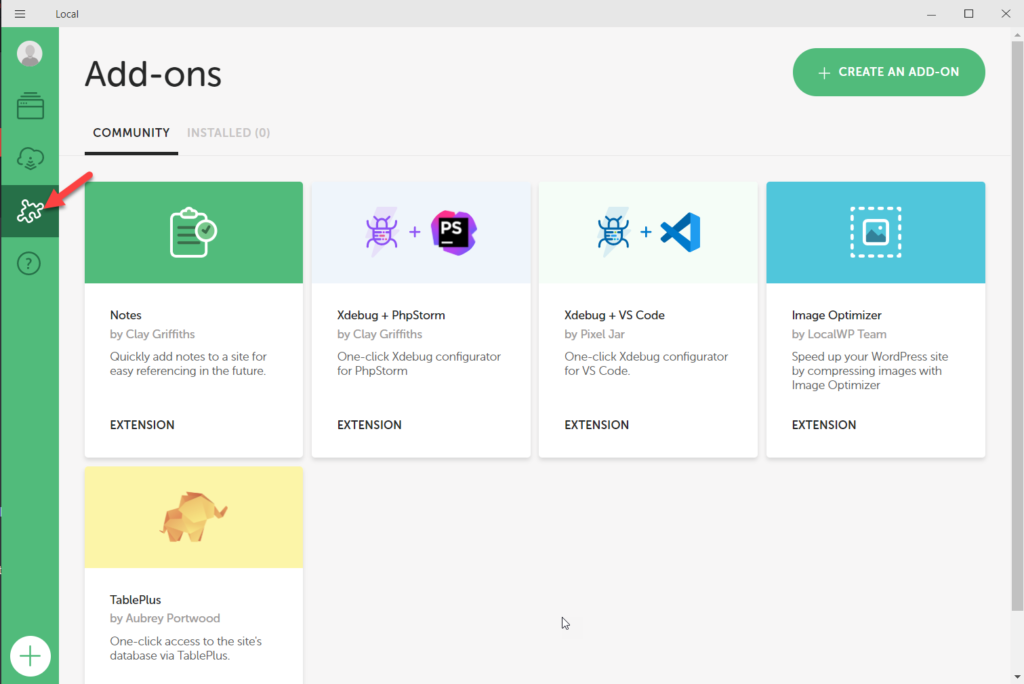Screen dimensions: 1024x684
Task: Open the hamburger menu in title bar
Action: (20, 14)
